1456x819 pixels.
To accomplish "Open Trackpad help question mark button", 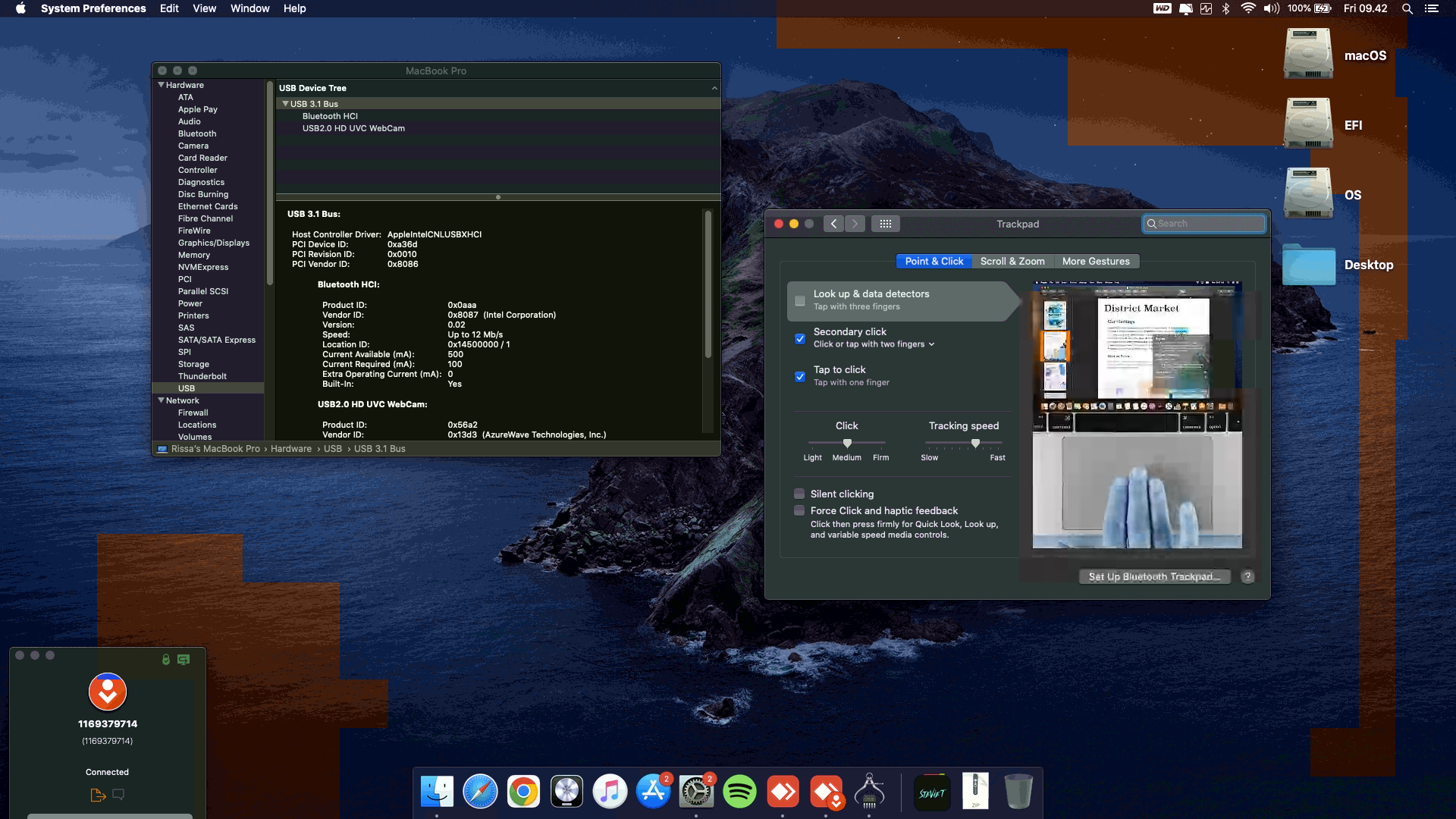I will pos(1247,576).
